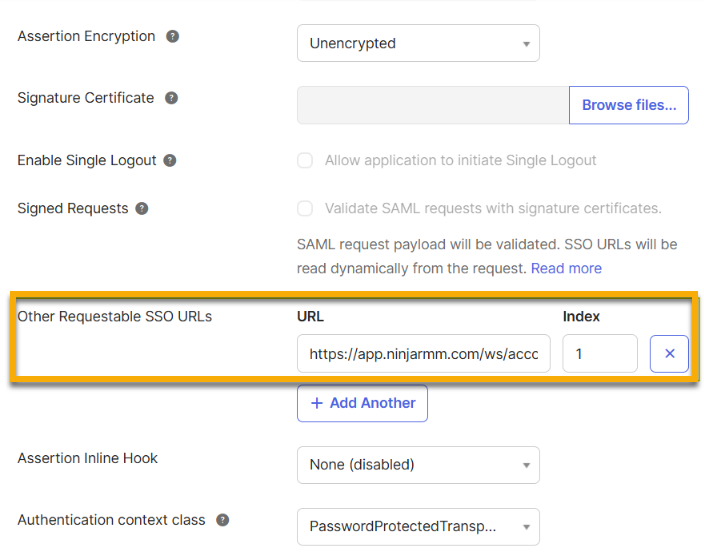Tick the Validate SAML requests checkbox
The width and height of the screenshot is (704, 554).
[x=305, y=209]
